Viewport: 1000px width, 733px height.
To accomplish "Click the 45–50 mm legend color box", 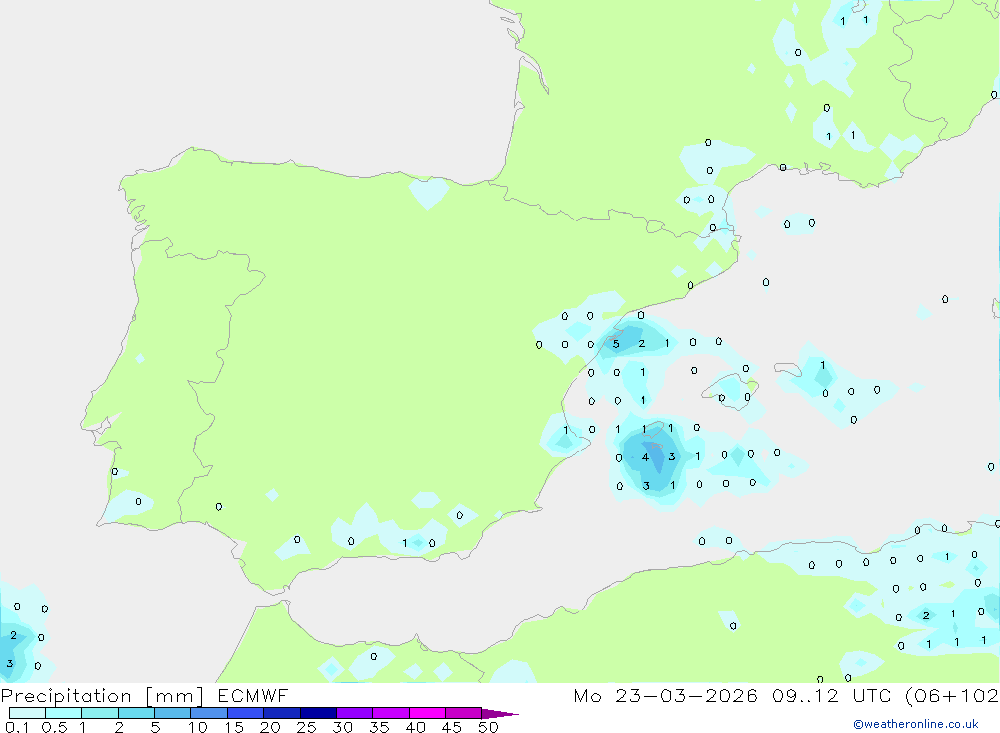I will tap(463, 713).
